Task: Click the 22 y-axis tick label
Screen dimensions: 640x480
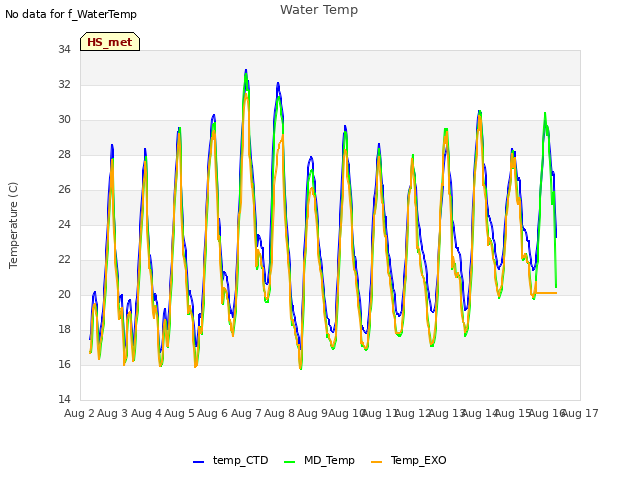Action: [x=64, y=259]
